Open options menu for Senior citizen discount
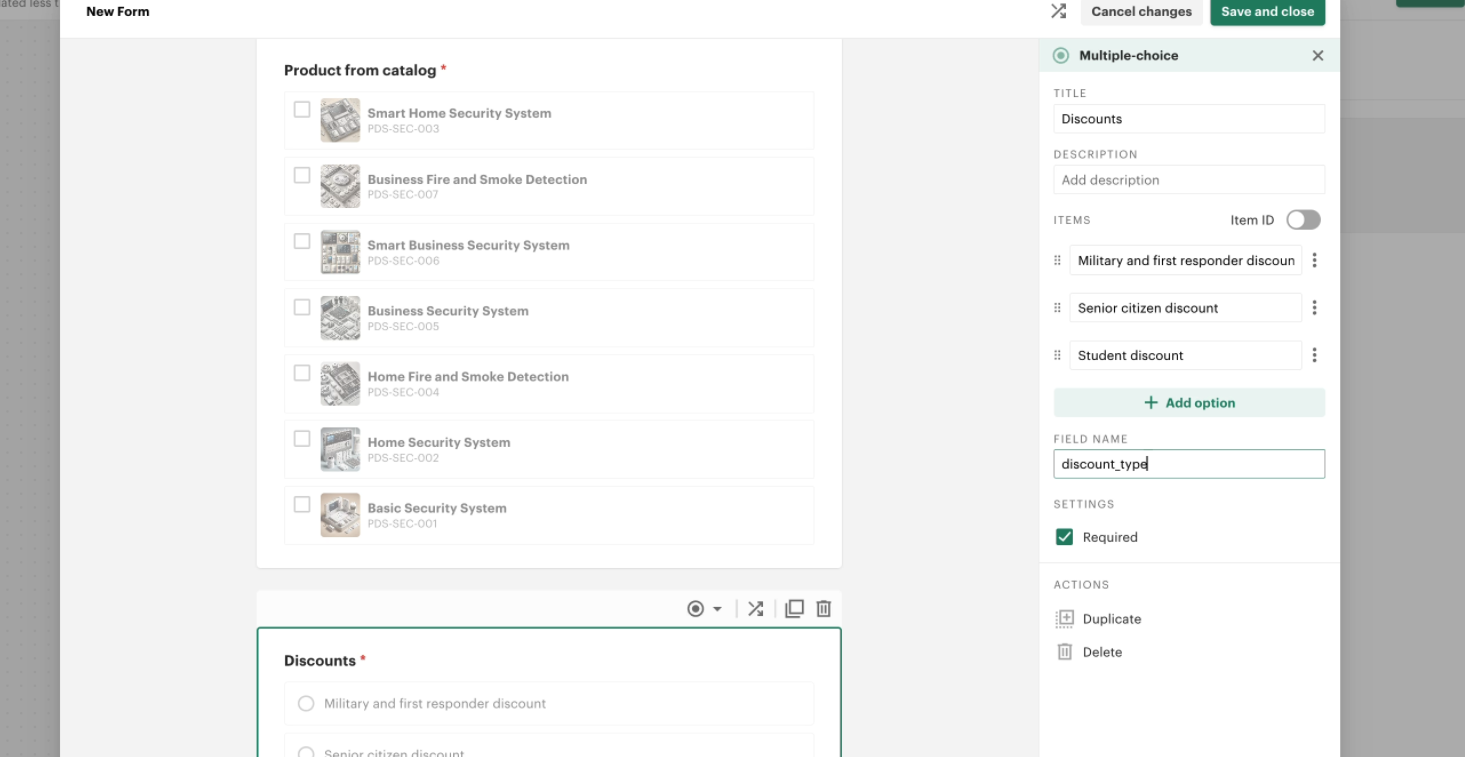This screenshot has height=757, width=1465. [1314, 308]
